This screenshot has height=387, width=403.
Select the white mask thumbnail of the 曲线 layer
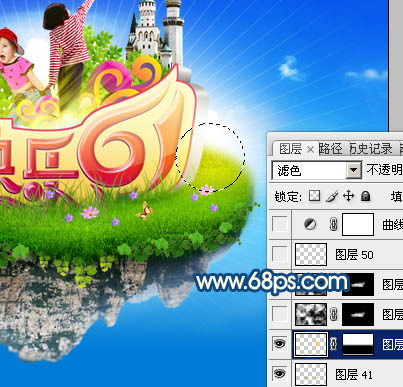(358, 224)
